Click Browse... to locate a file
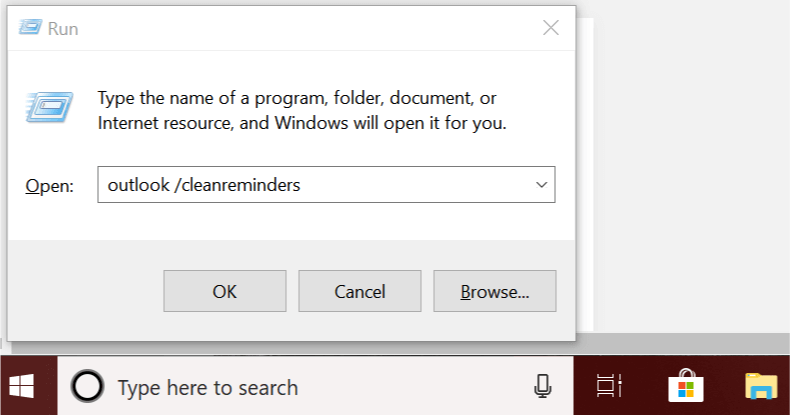 coord(495,291)
